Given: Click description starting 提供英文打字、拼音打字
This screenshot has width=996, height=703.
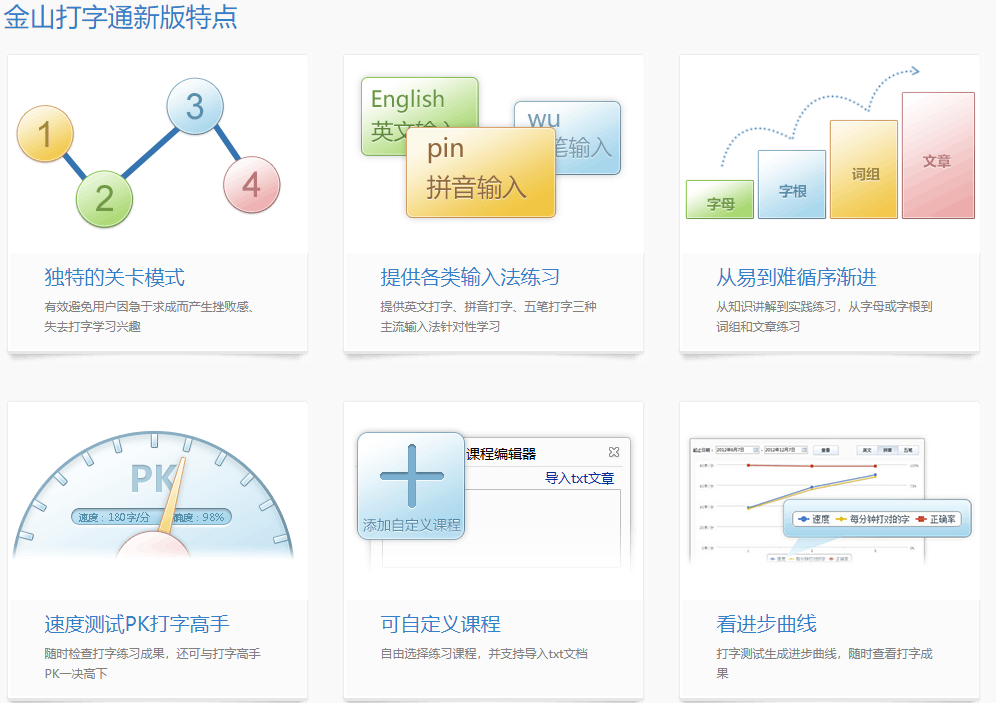Looking at the screenshot, I should click(x=488, y=316).
